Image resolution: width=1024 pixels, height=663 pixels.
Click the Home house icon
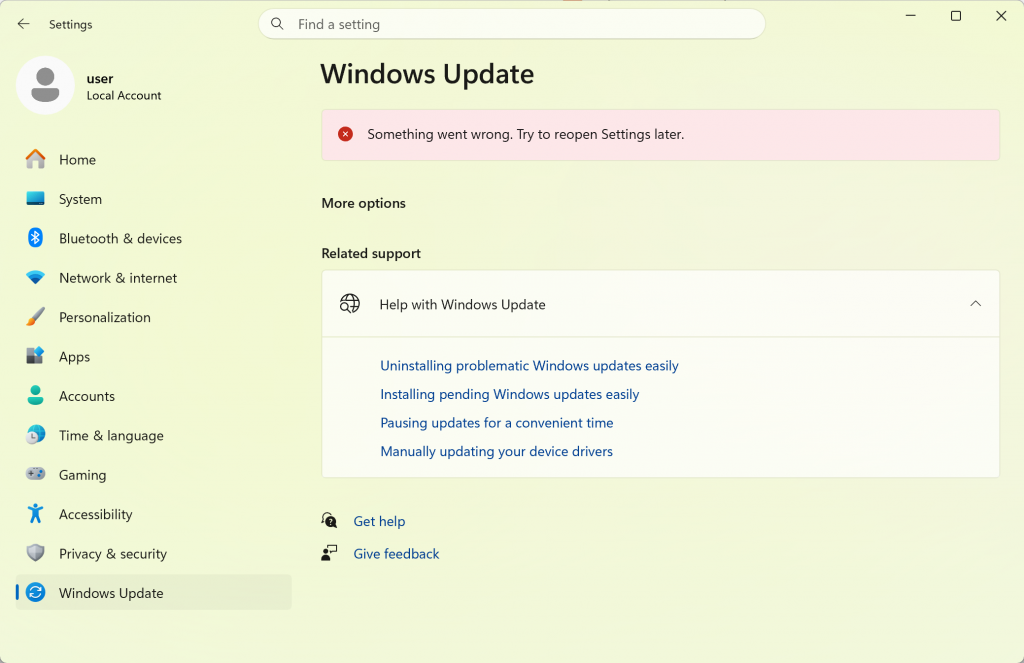click(35, 159)
